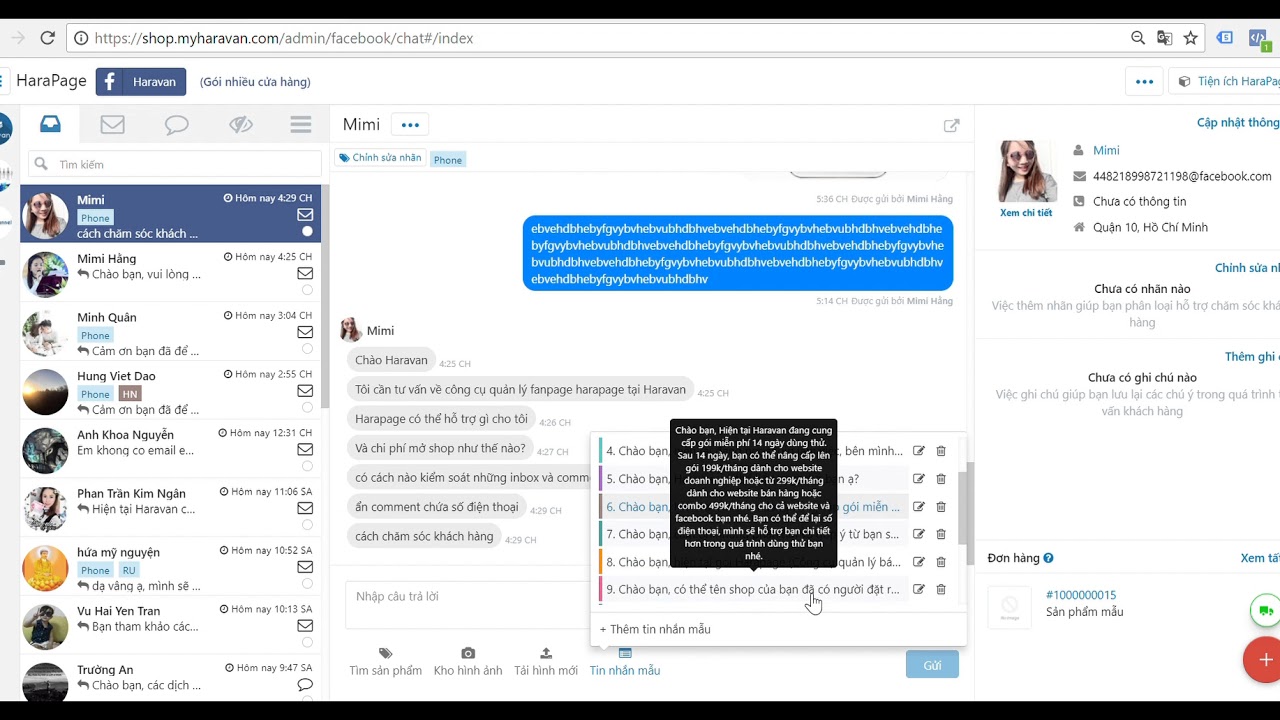Viewport: 1280px width, 720px height.
Task: Click Cập nhật thông tin link
Action: click(x=1238, y=122)
